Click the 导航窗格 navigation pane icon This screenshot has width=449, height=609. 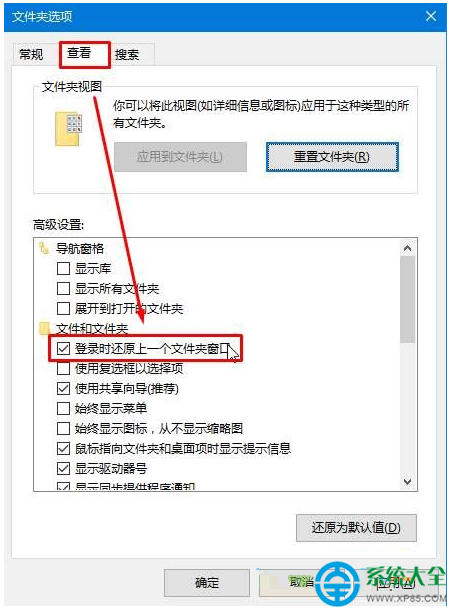44,248
